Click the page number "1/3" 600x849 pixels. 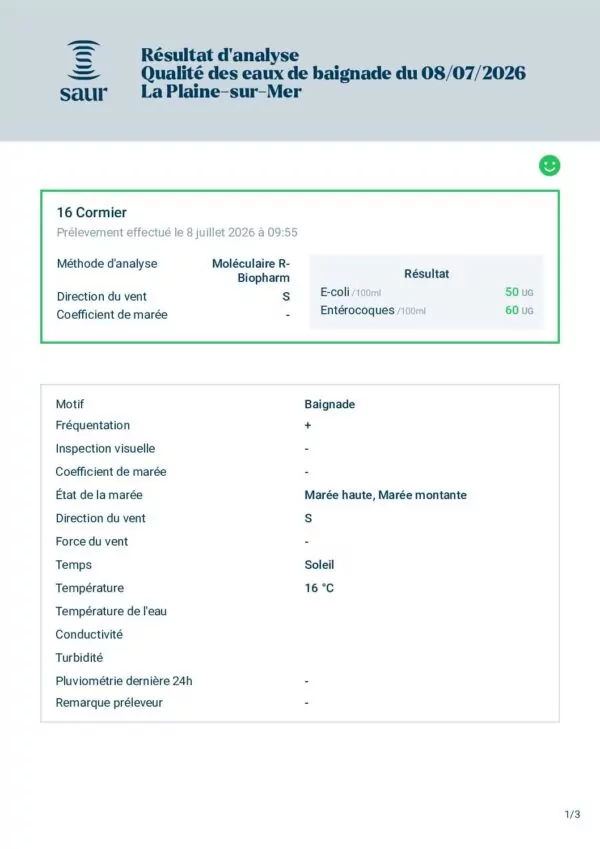click(572, 814)
